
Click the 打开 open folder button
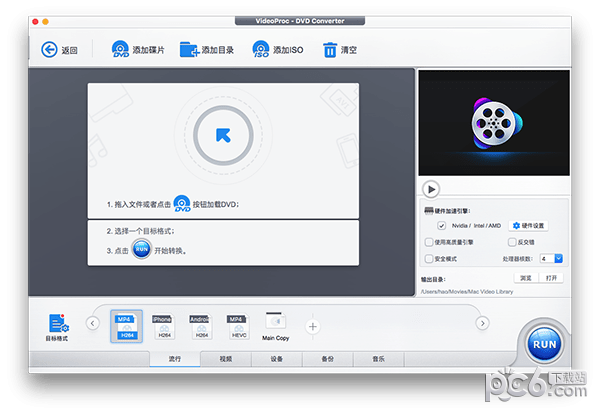[x=551, y=278]
